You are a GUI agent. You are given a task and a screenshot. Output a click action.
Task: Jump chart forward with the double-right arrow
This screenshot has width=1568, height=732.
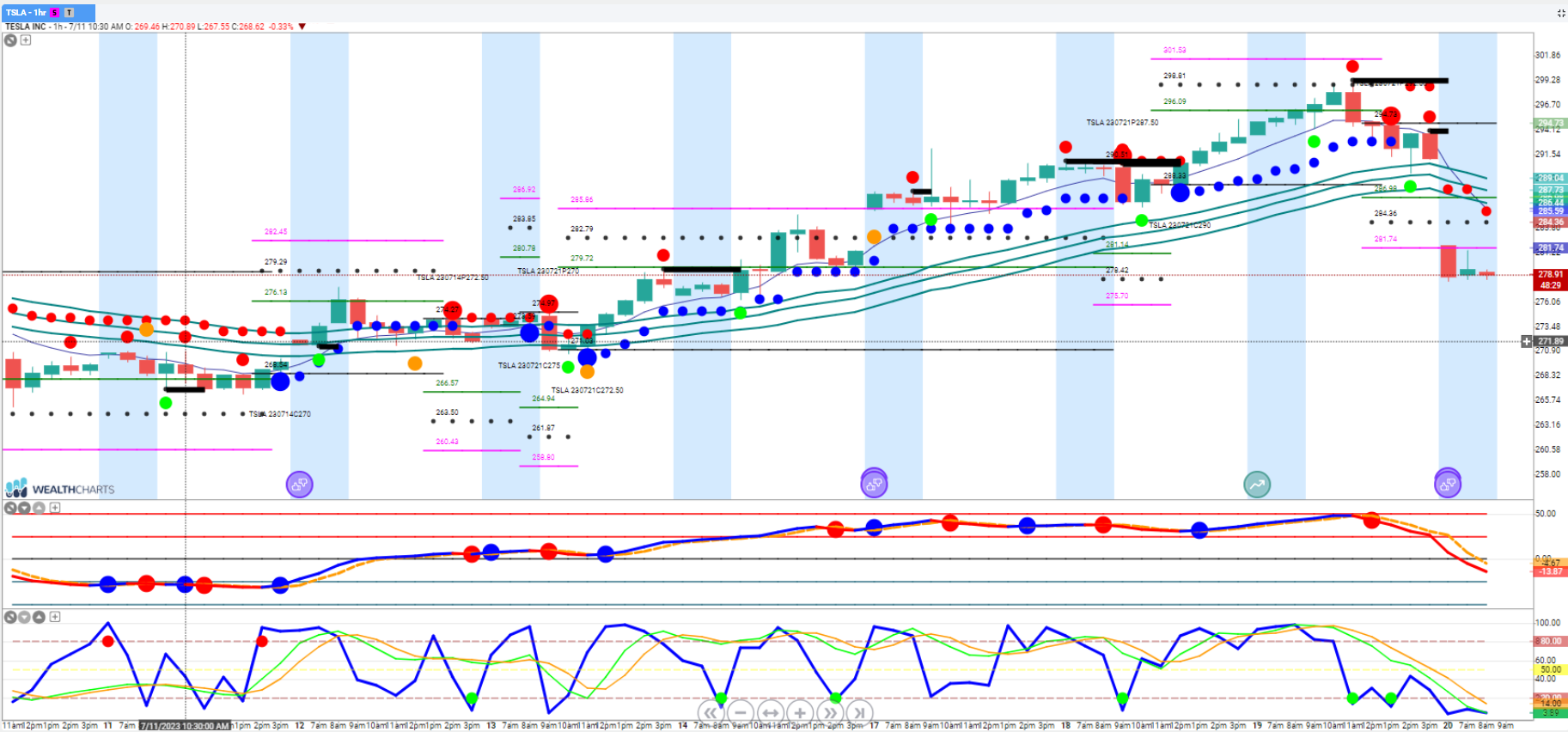click(830, 712)
